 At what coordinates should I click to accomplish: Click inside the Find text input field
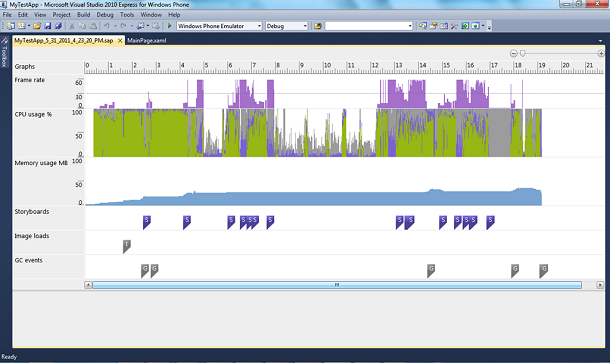366,26
